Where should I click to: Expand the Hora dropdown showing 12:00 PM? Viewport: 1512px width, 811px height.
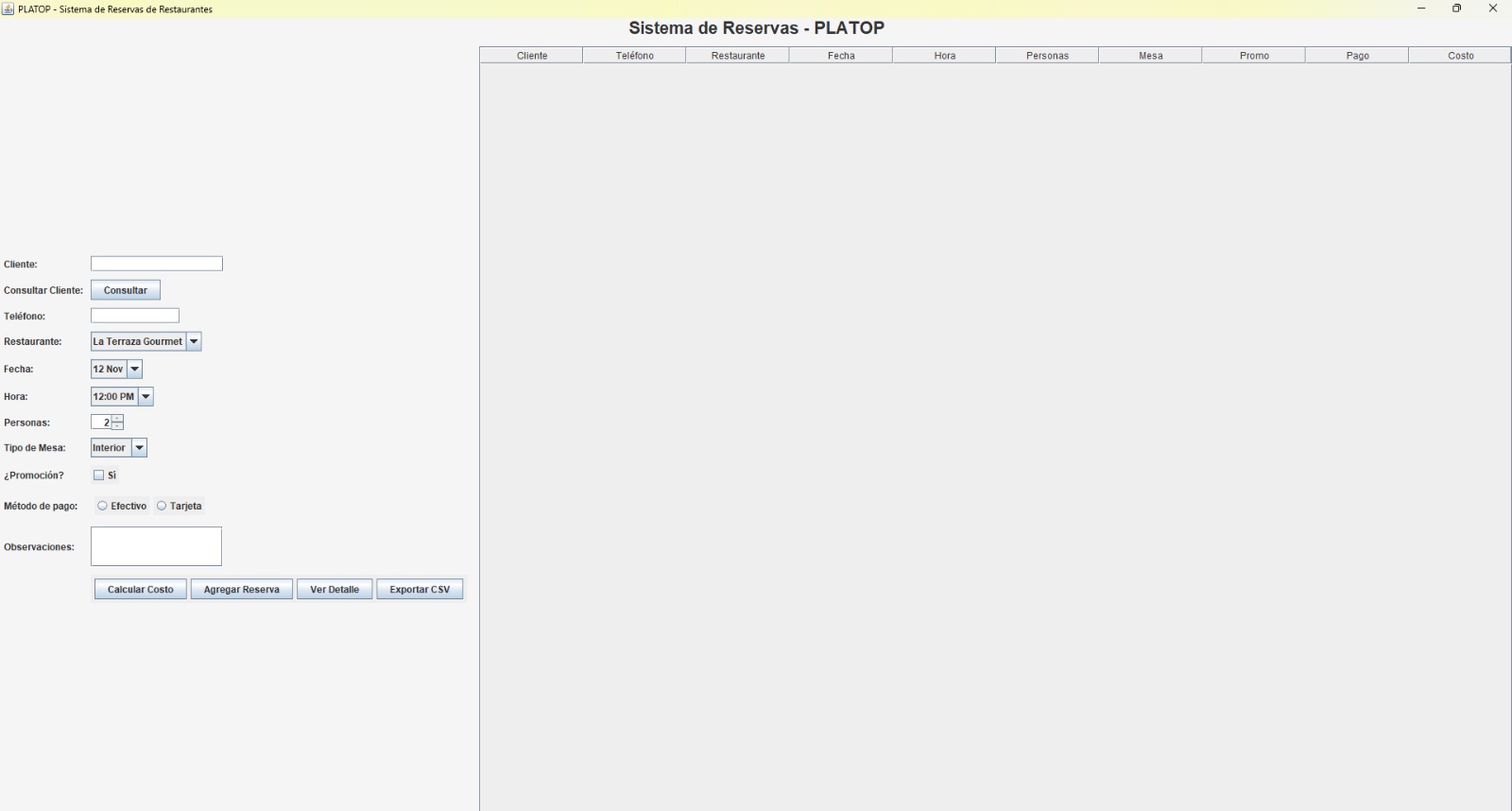point(122,397)
